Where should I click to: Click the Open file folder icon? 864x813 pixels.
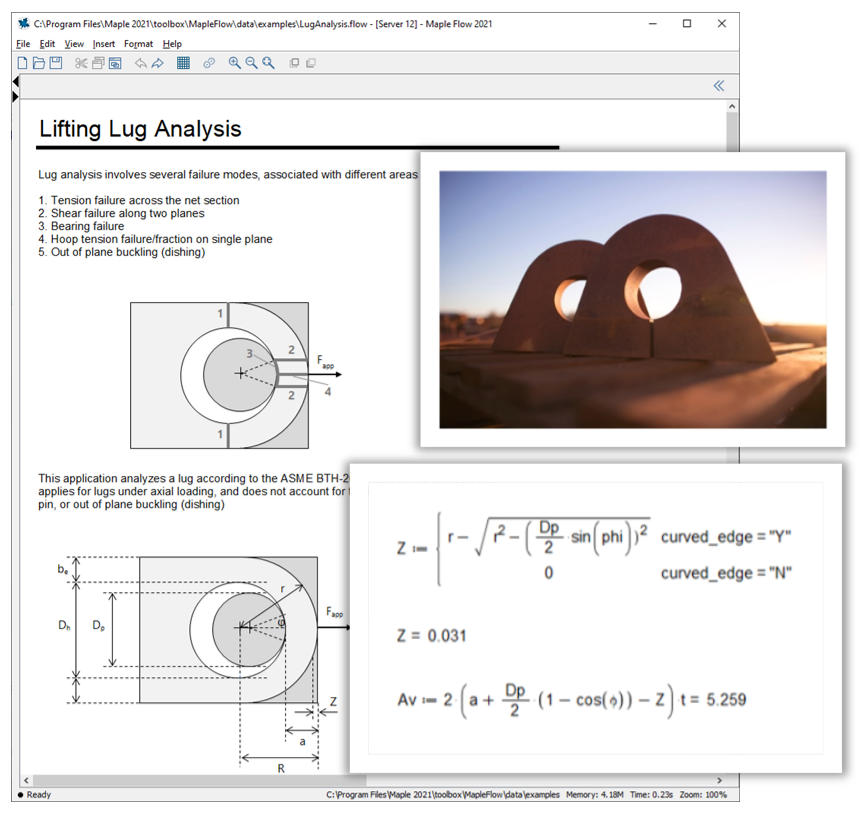(39, 63)
